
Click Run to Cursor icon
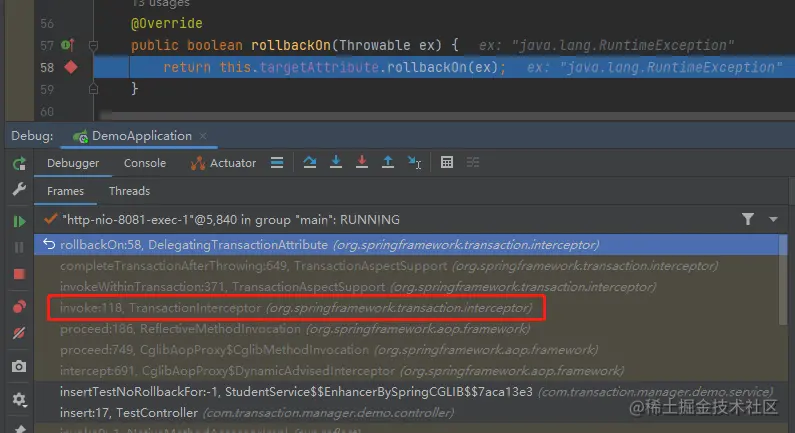click(414, 162)
